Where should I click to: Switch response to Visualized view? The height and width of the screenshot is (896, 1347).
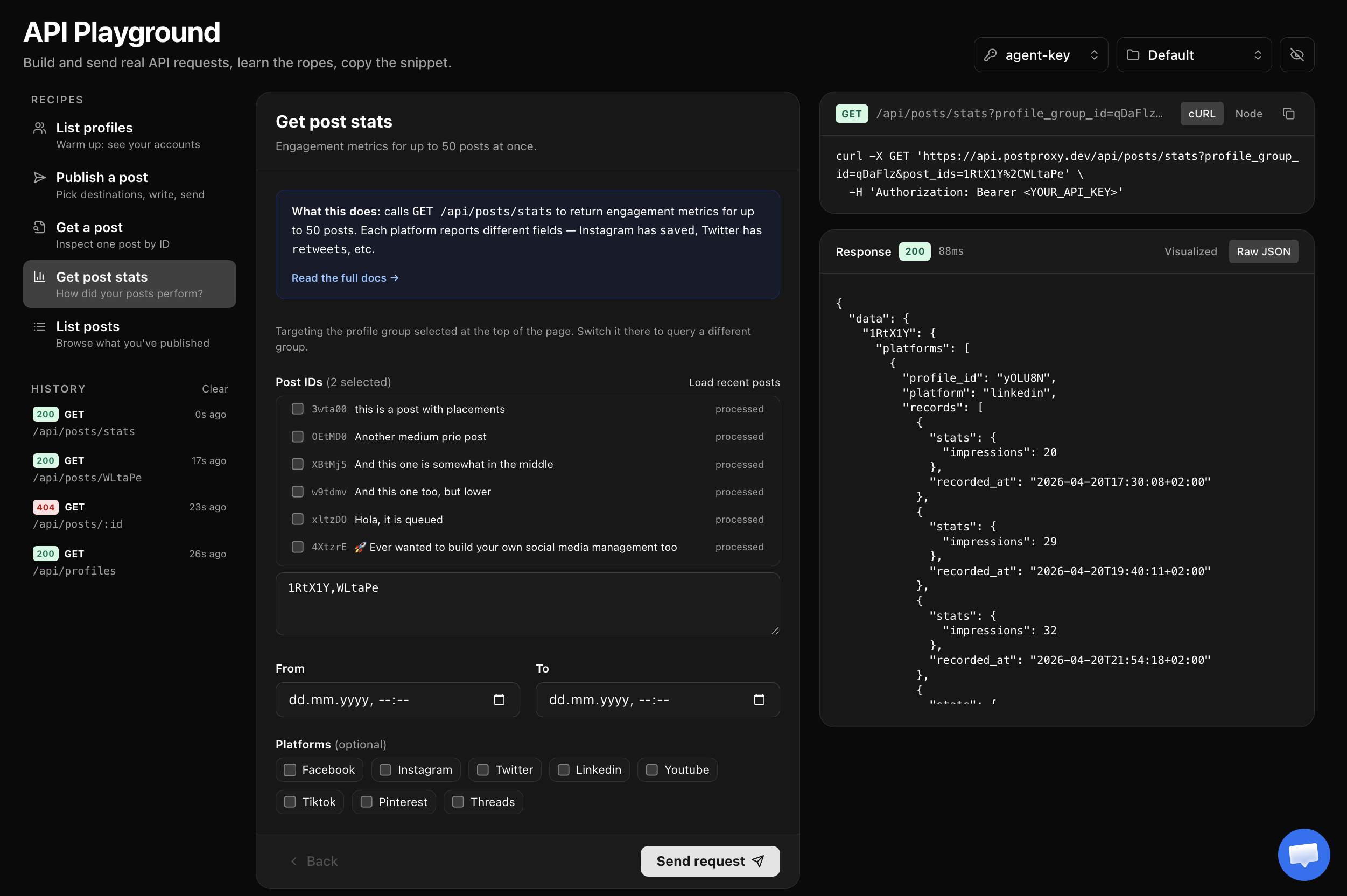(x=1190, y=251)
